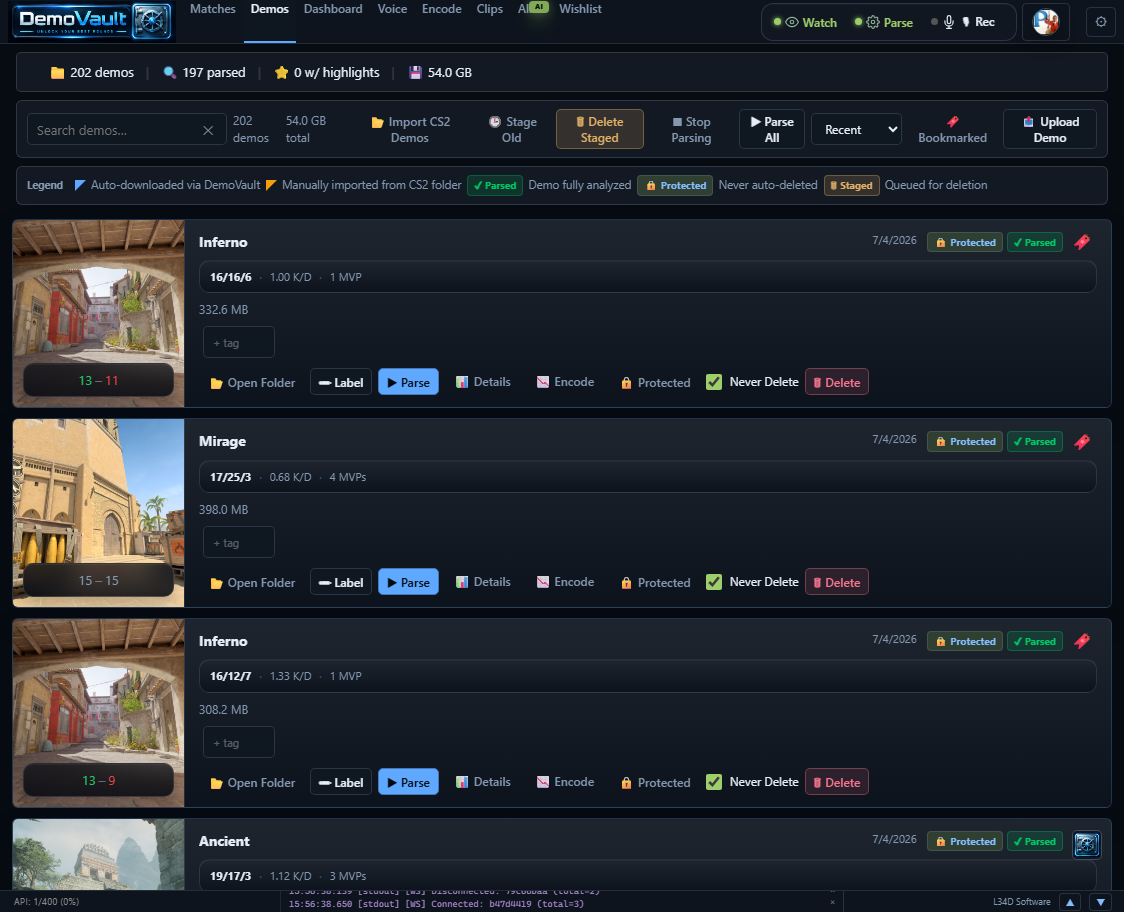The image size is (1124, 912).
Task: Uncheck Never Delete on Mirage demo
Action: pos(714,582)
